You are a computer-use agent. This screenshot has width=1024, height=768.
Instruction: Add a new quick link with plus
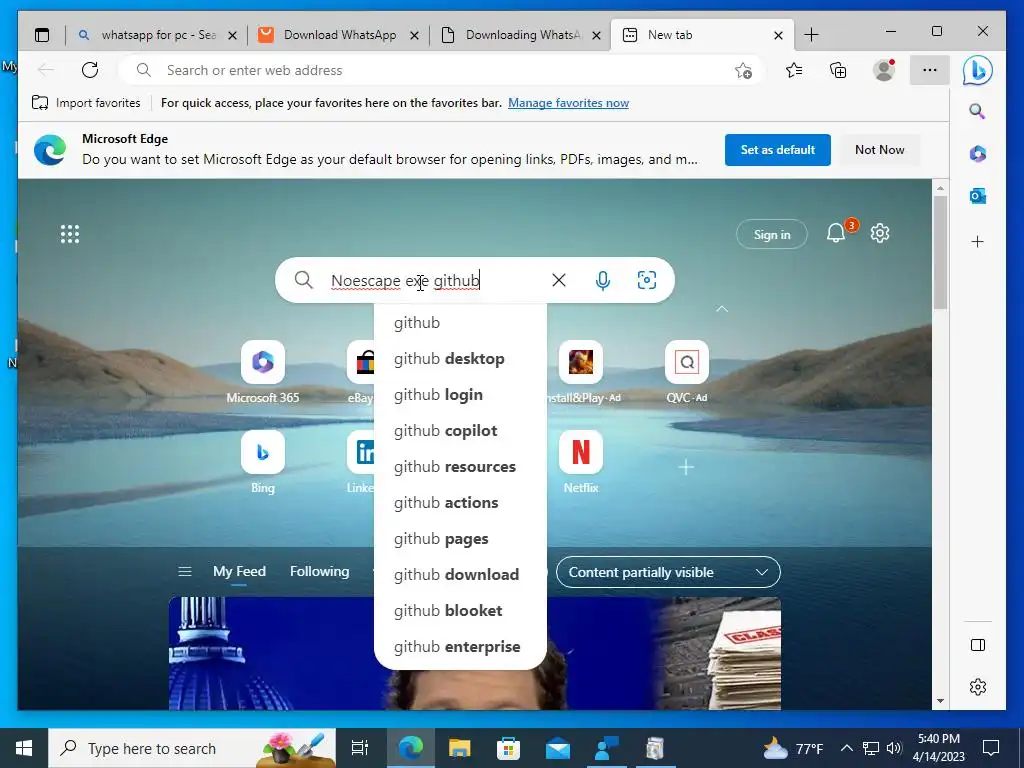click(x=686, y=467)
